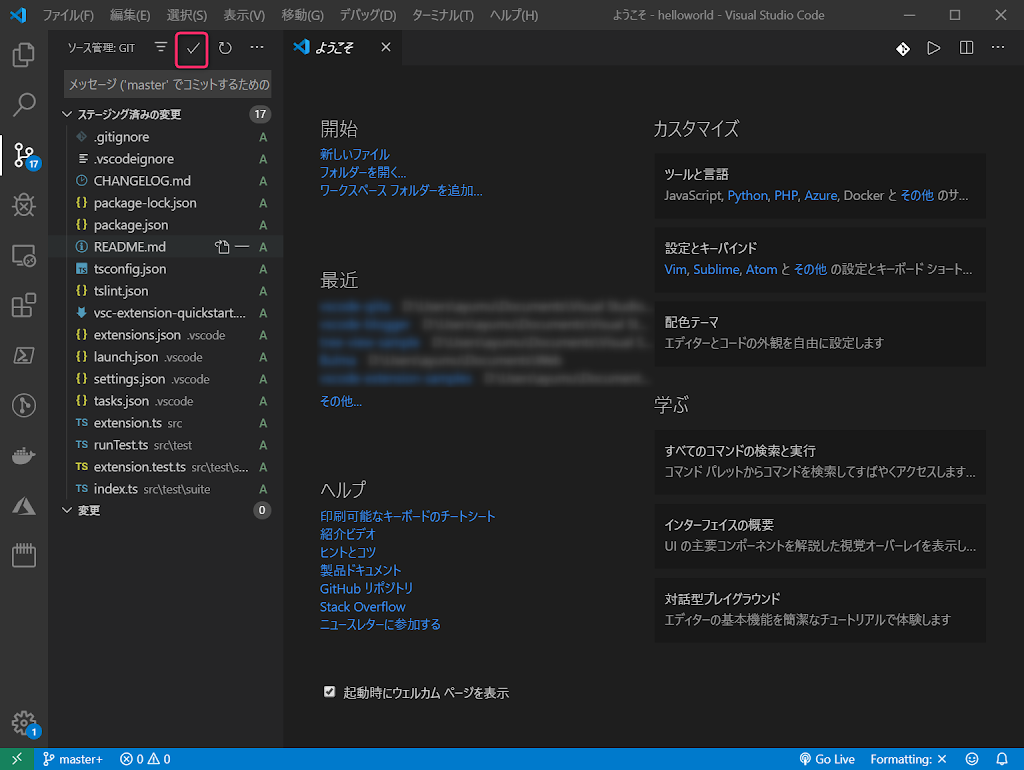Open the デバッグ(D) menu

coord(368,15)
